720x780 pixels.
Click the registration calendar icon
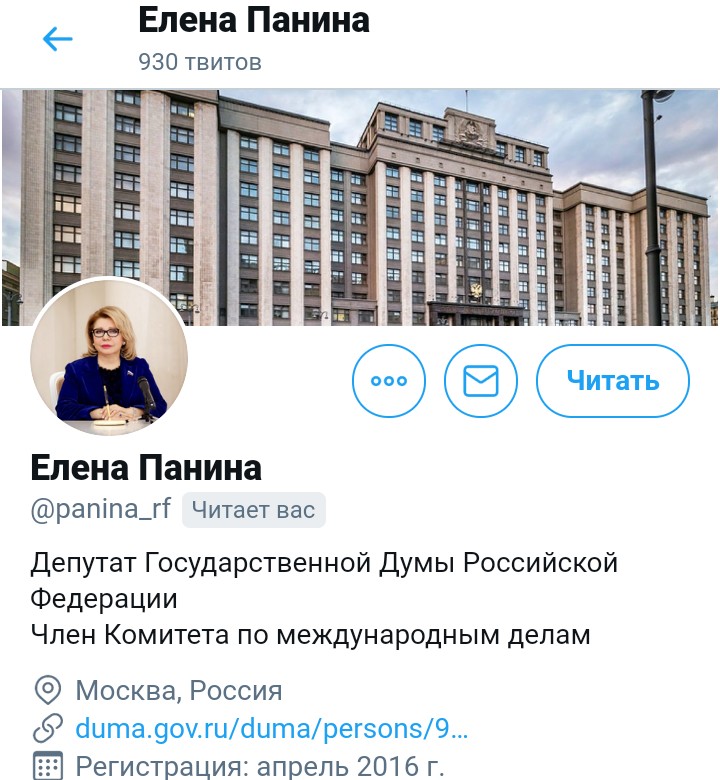click(48, 766)
